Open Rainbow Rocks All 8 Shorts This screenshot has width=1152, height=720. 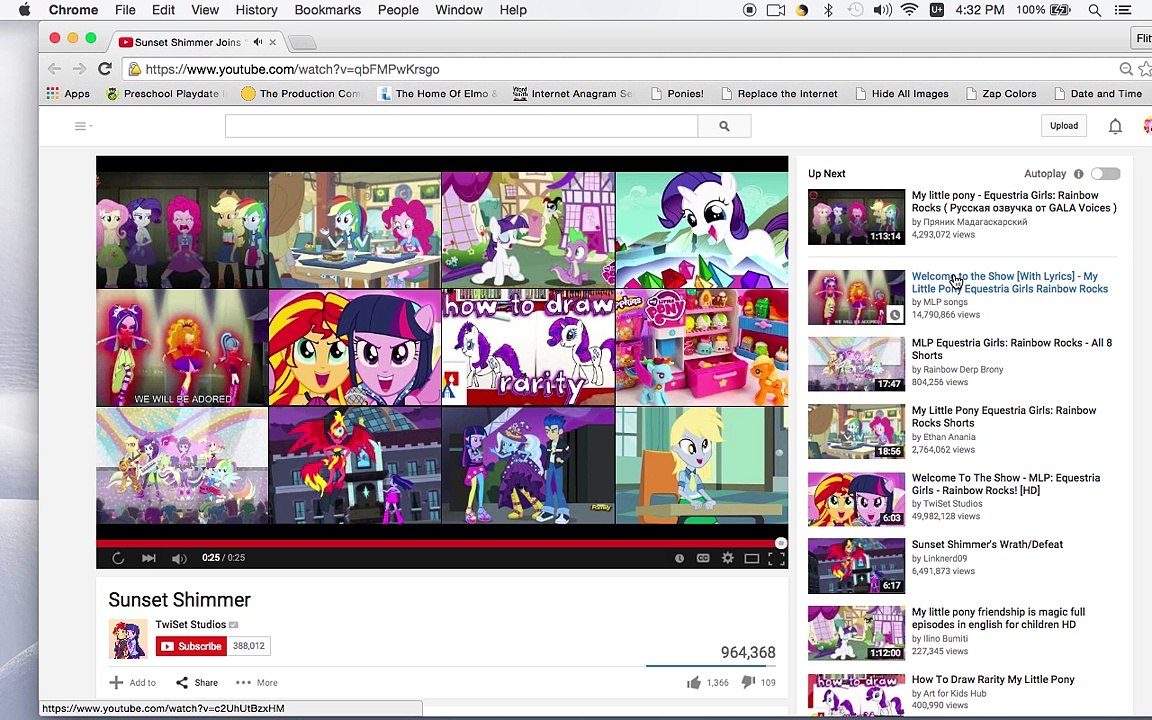tap(1012, 349)
